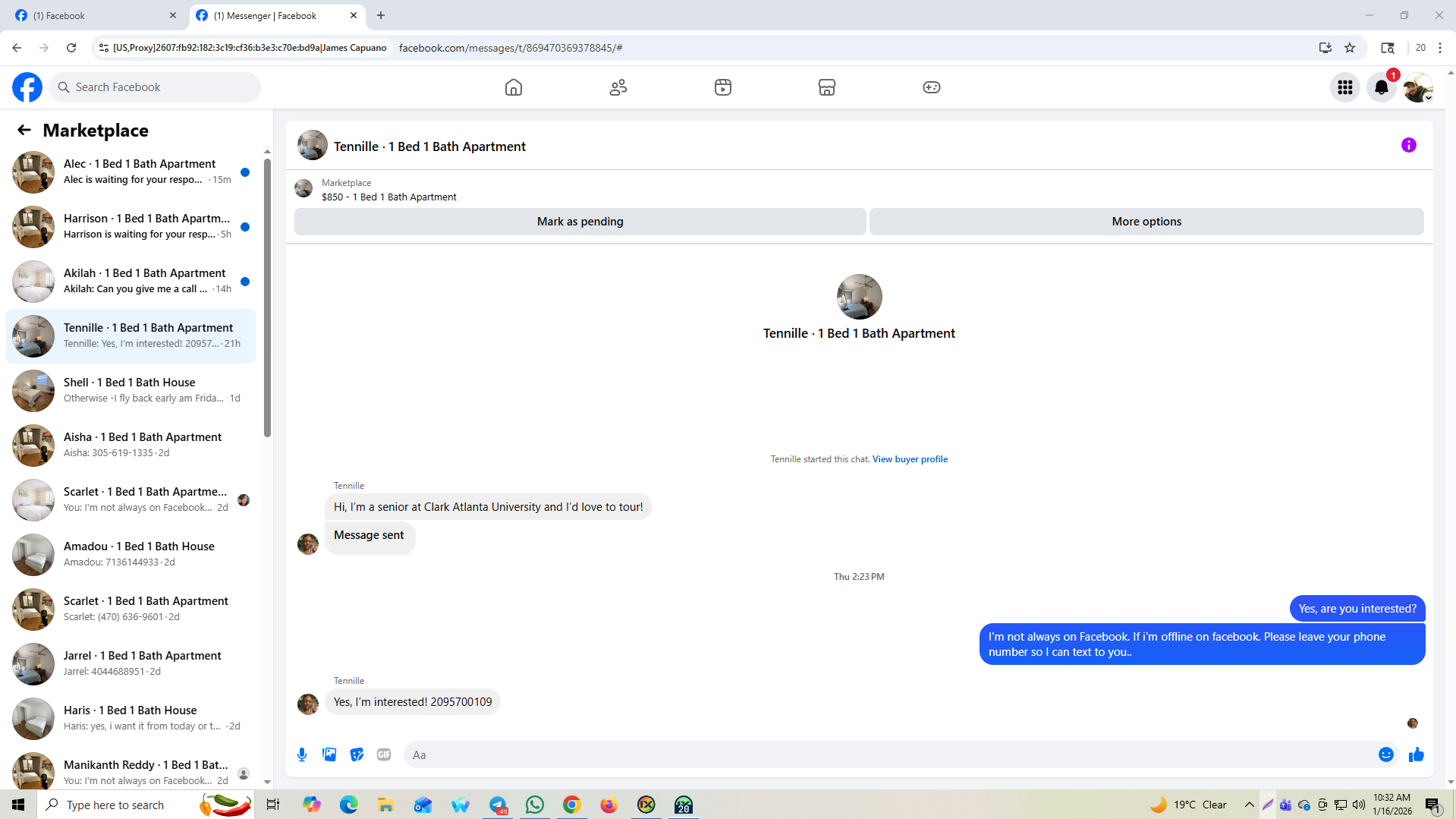Open the Reels video icon
This screenshot has height=819, width=1456.
click(x=723, y=87)
